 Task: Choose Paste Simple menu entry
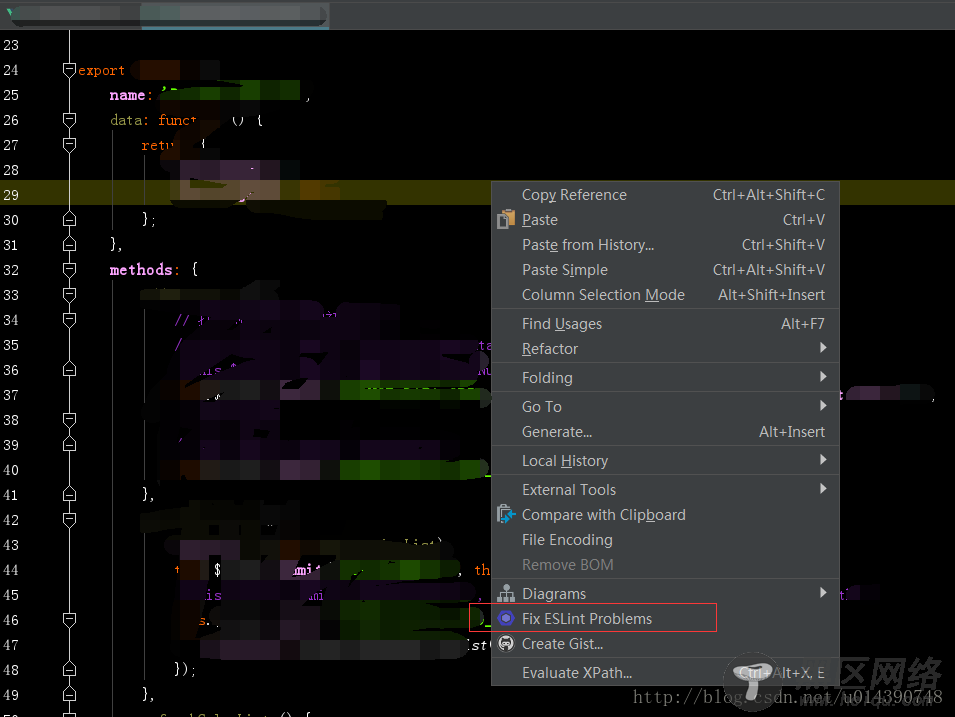click(x=665, y=270)
